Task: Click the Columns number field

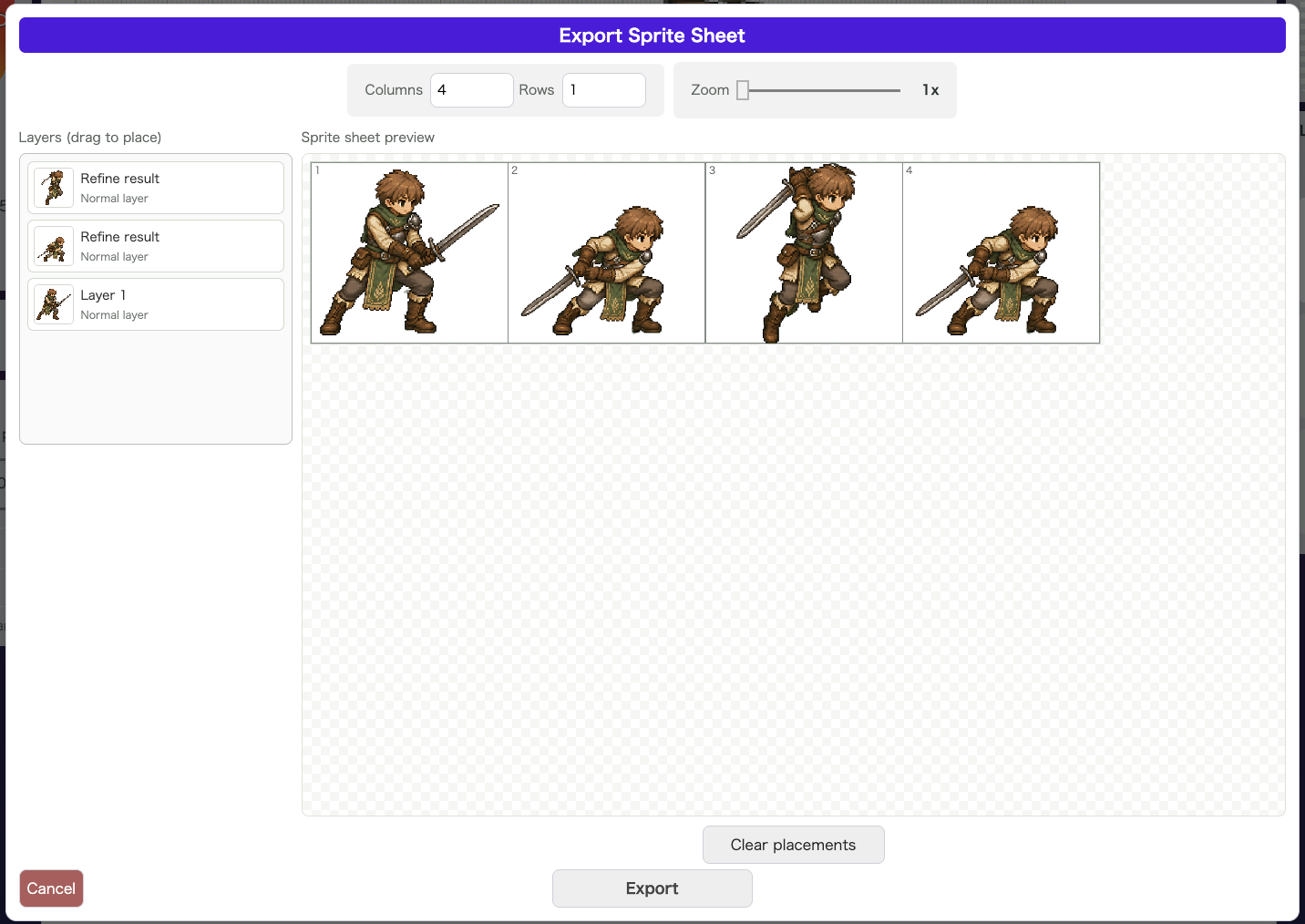Action: (x=472, y=90)
